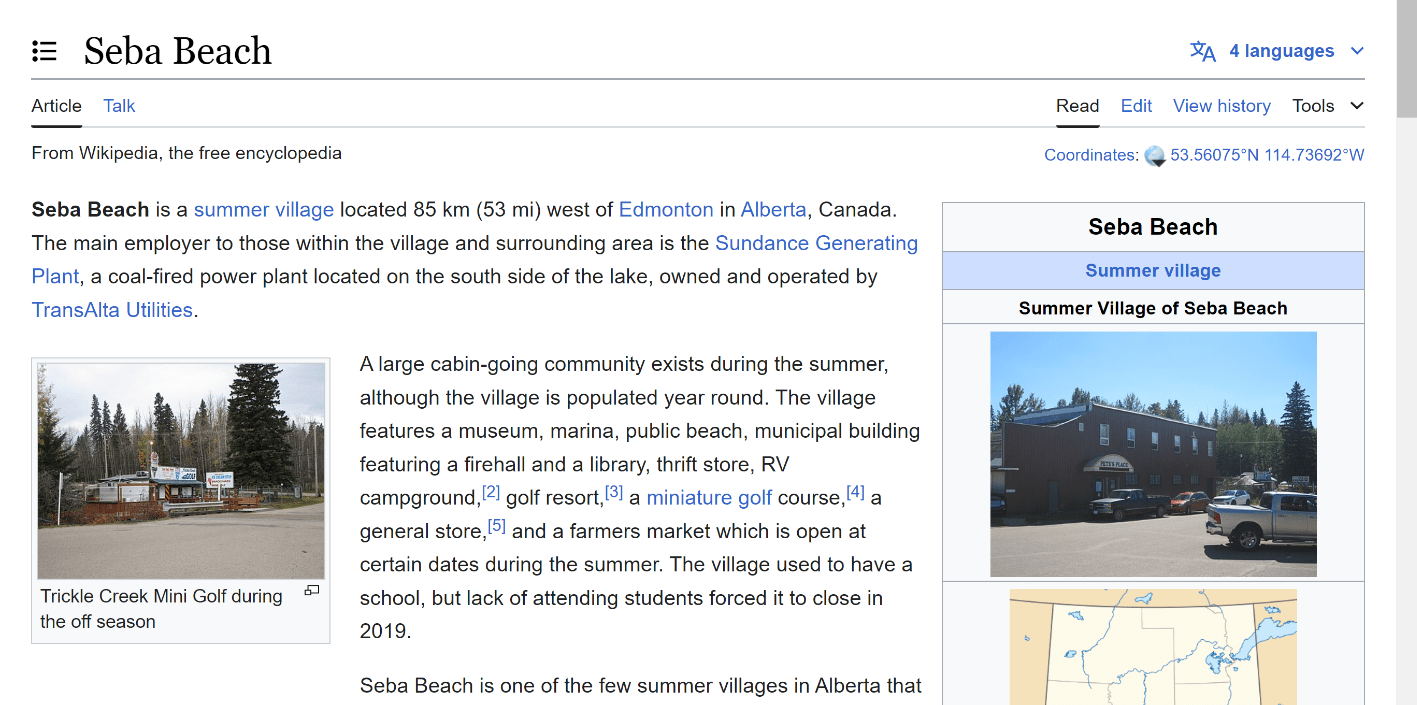Open the Edmonton article link

pos(666,210)
